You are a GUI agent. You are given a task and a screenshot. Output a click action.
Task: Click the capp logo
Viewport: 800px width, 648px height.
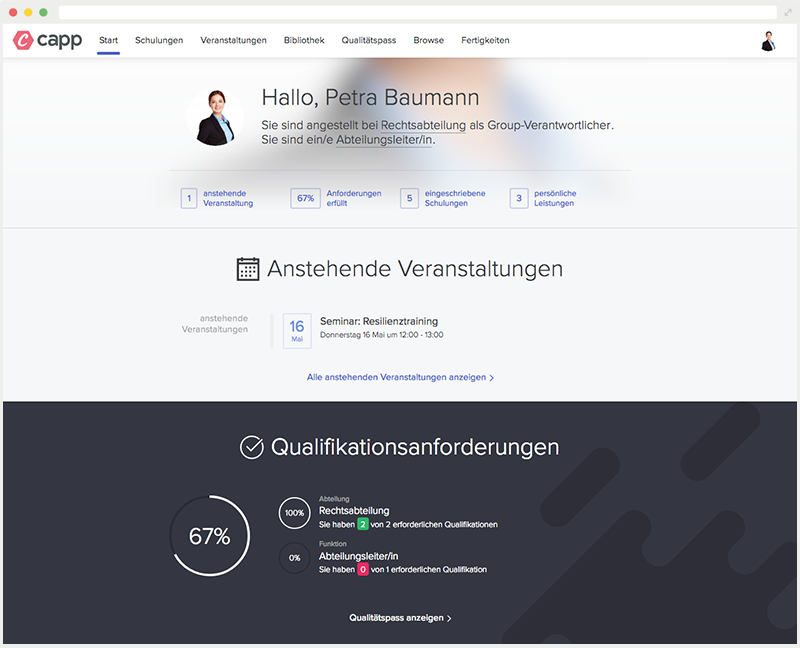pos(47,40)
